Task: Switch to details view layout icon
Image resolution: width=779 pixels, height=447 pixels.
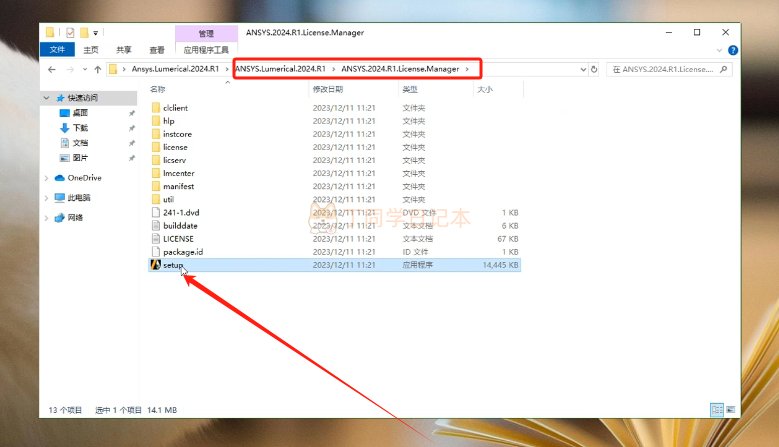Action: [x=717, y=410]
